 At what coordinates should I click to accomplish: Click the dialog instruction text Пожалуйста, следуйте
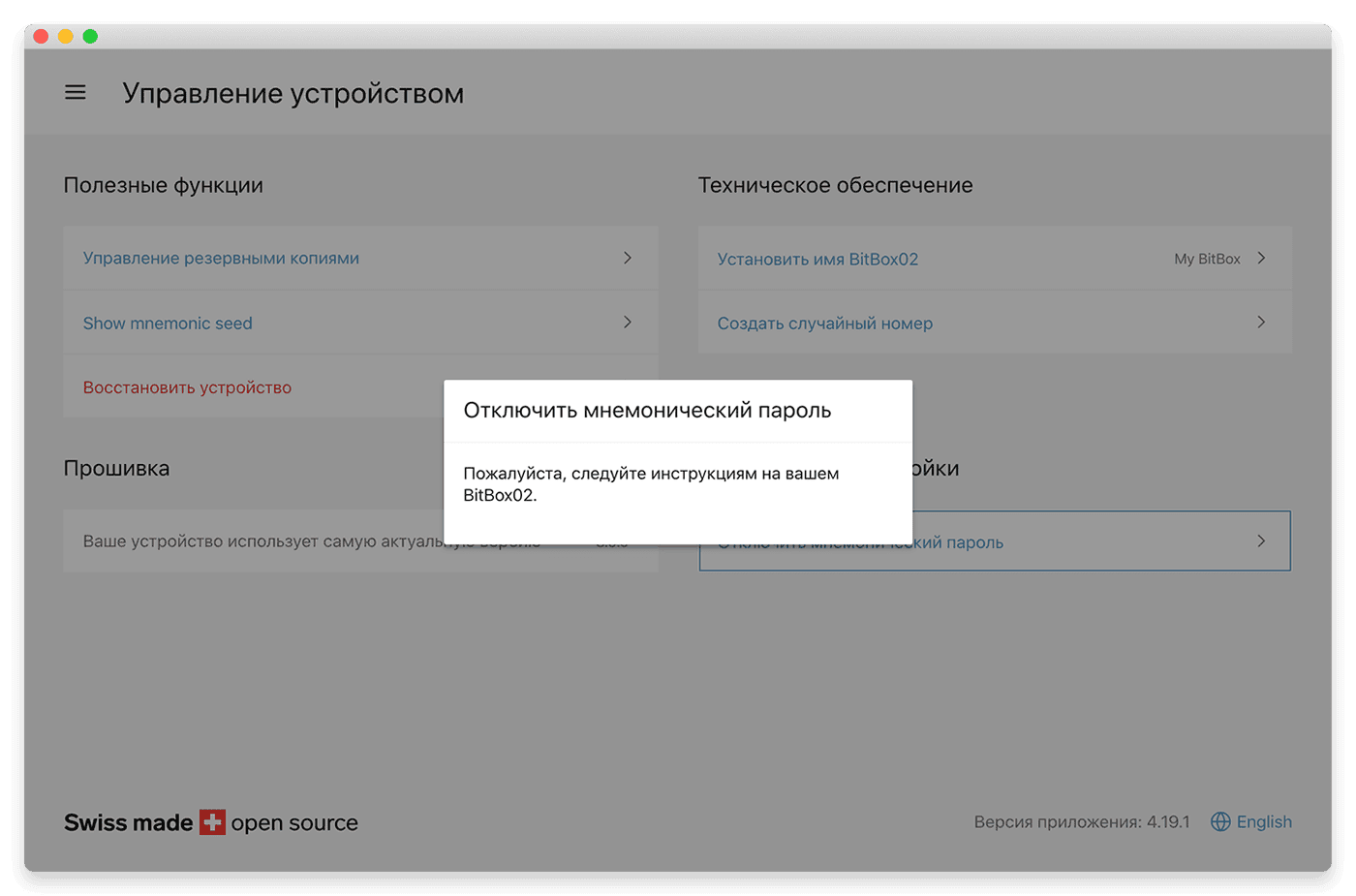click(x=651, y=483)
